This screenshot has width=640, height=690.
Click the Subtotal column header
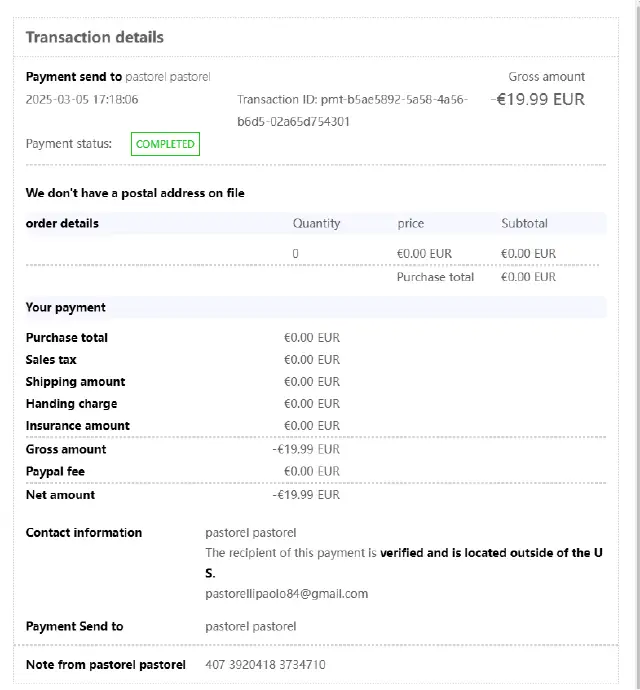[x=524, y=223]
